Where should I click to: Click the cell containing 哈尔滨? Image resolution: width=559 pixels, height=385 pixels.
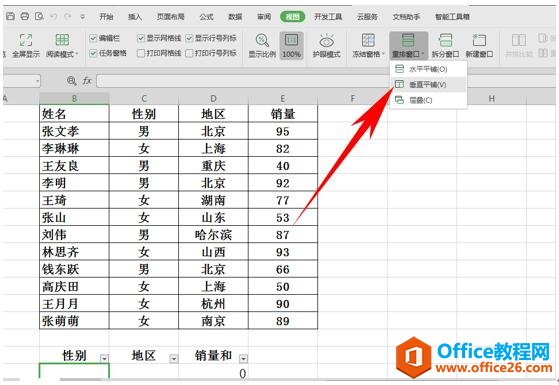(213, 235)
